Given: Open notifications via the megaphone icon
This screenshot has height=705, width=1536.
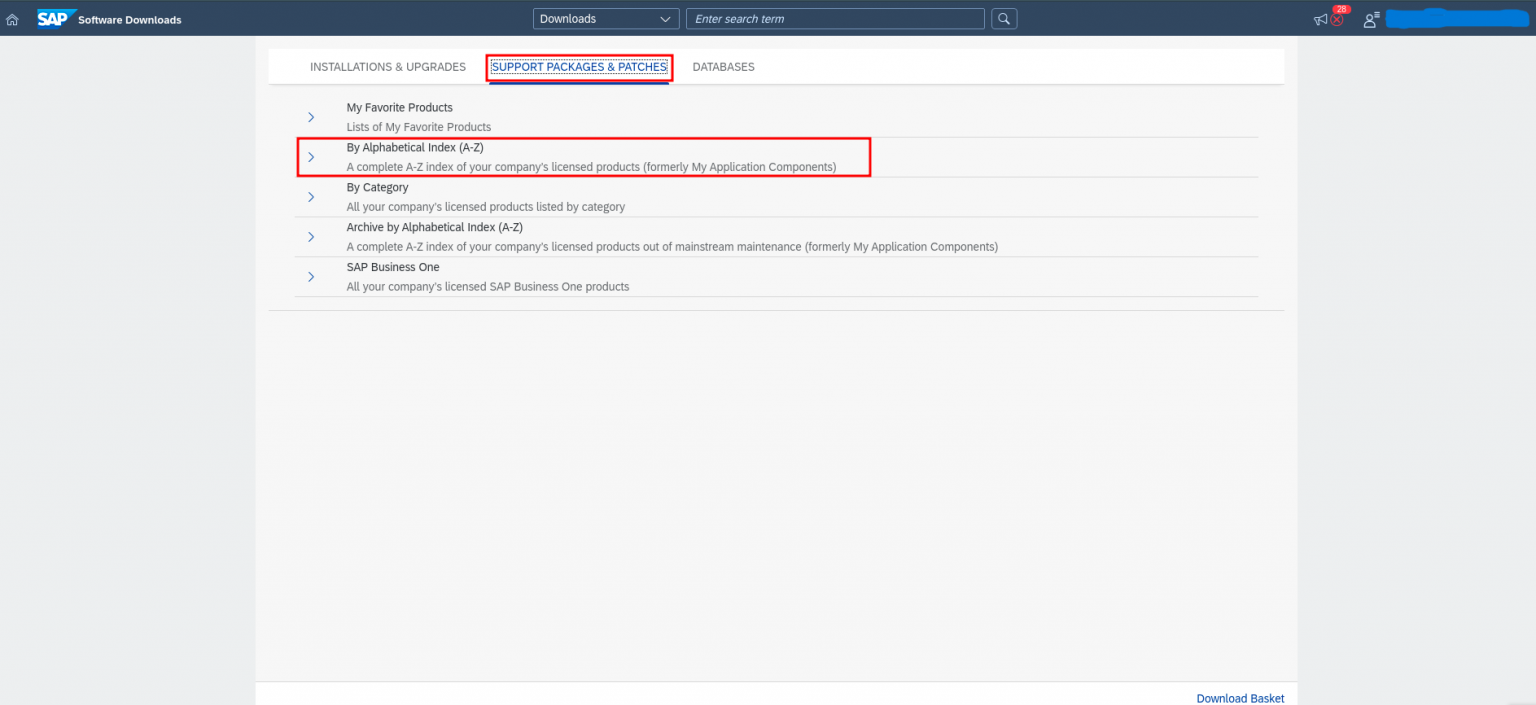Looking at the screenshot, I should point(1319,19).
